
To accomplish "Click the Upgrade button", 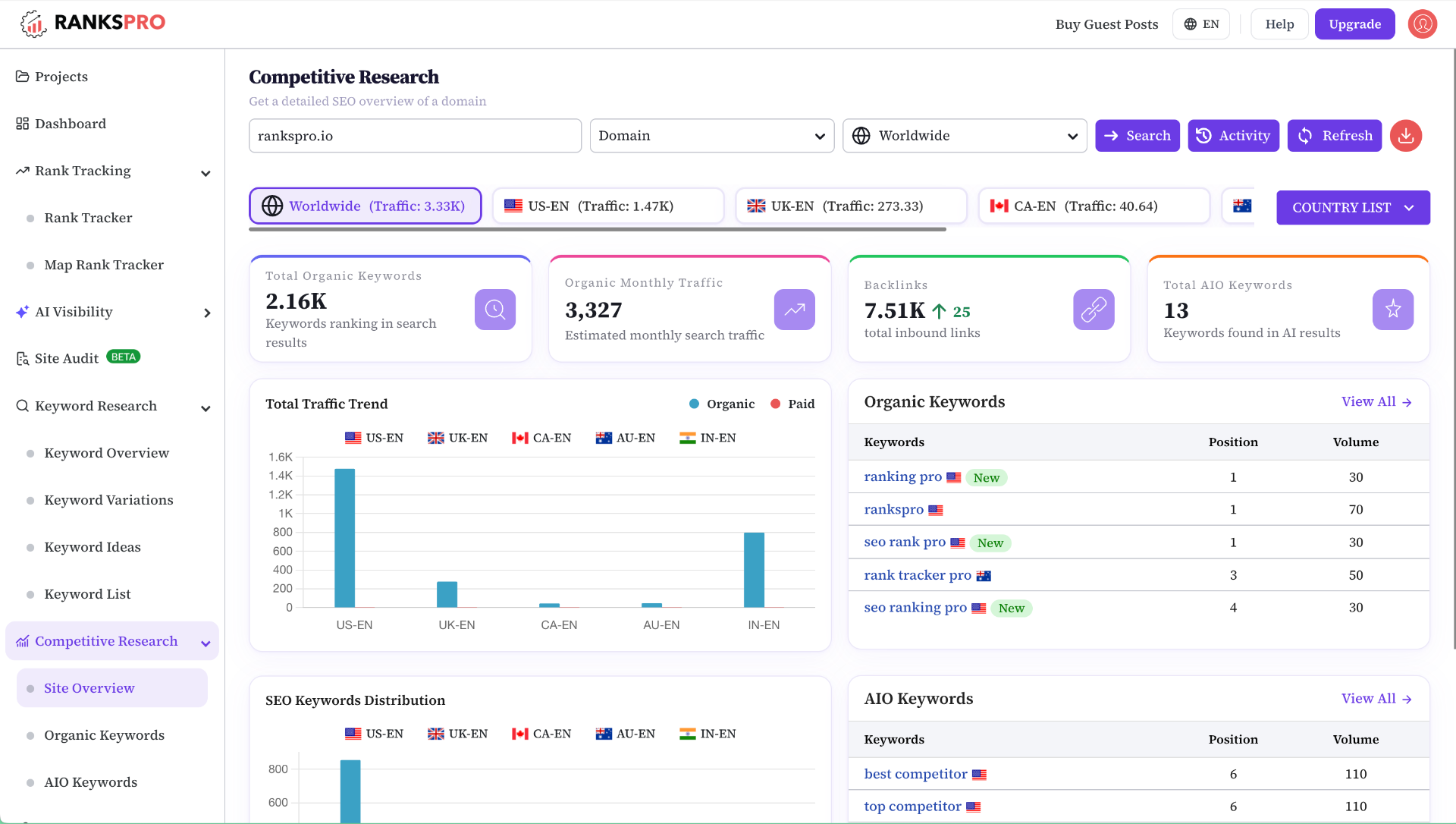I will click(x=1354, y=24).
